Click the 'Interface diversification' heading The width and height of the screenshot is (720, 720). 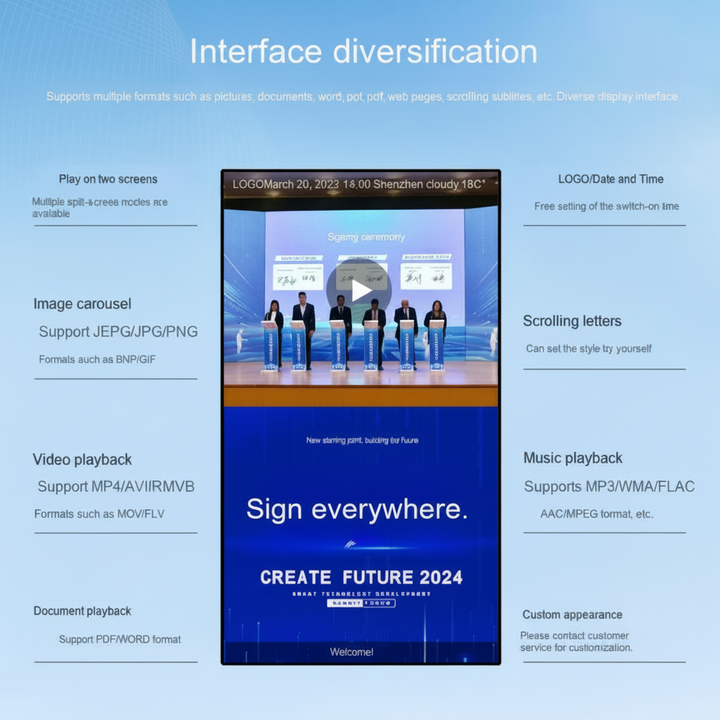tap(364, 51)
